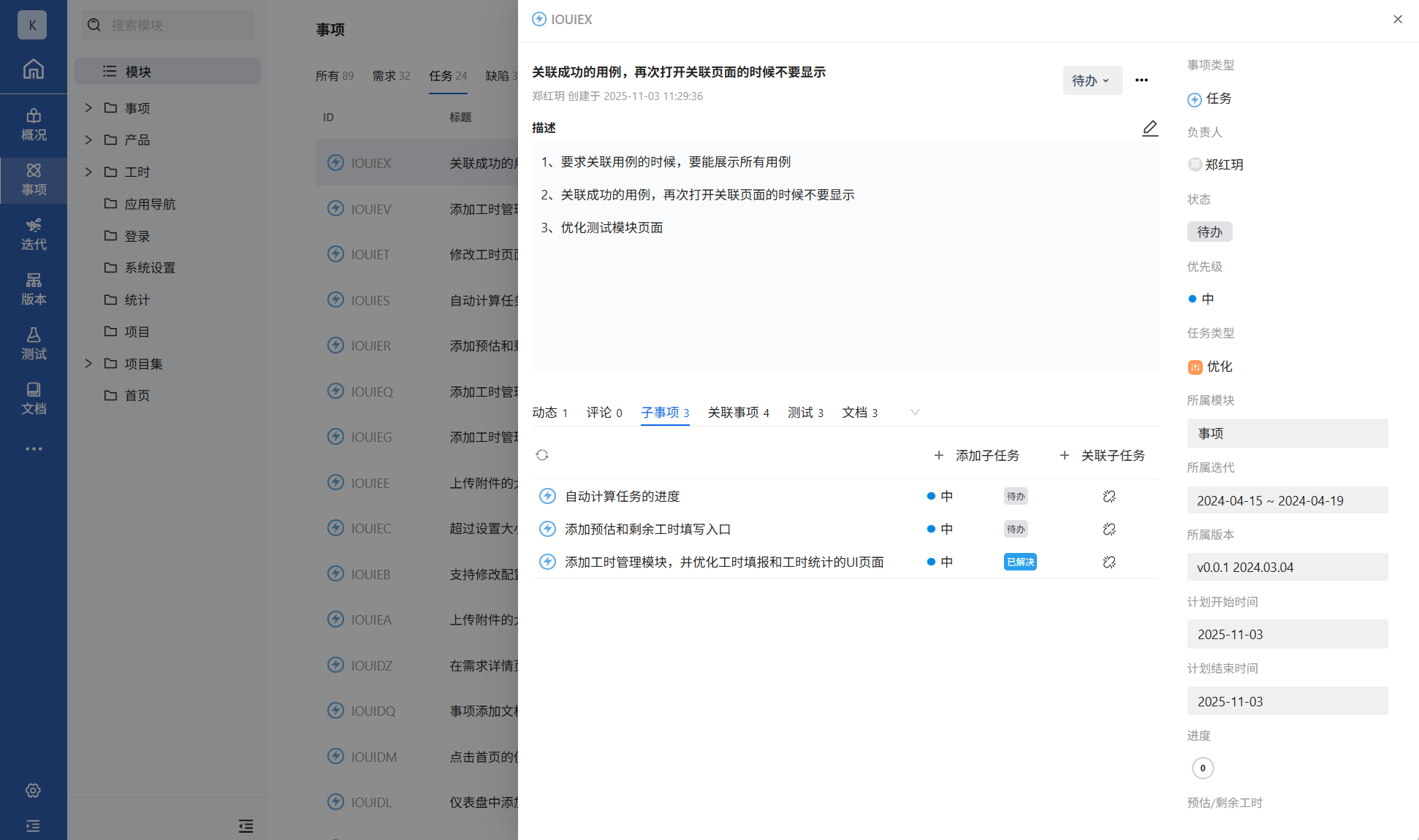Click the progress circle showing 0
The image size is (1419, 840).
[1203, 768]
